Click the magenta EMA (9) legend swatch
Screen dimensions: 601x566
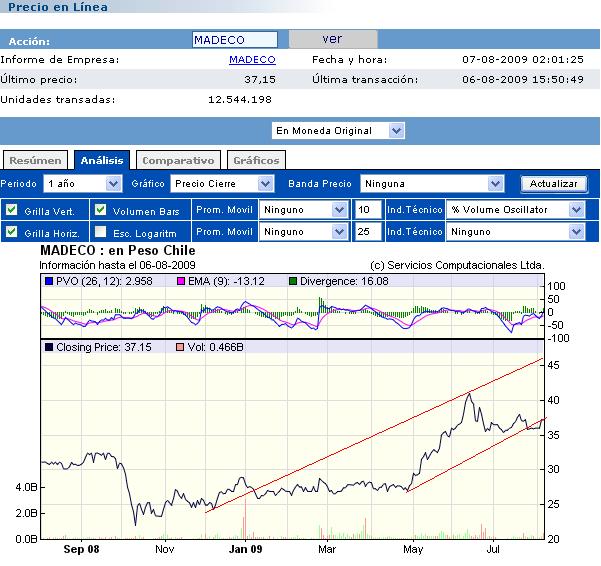[181, 281]
